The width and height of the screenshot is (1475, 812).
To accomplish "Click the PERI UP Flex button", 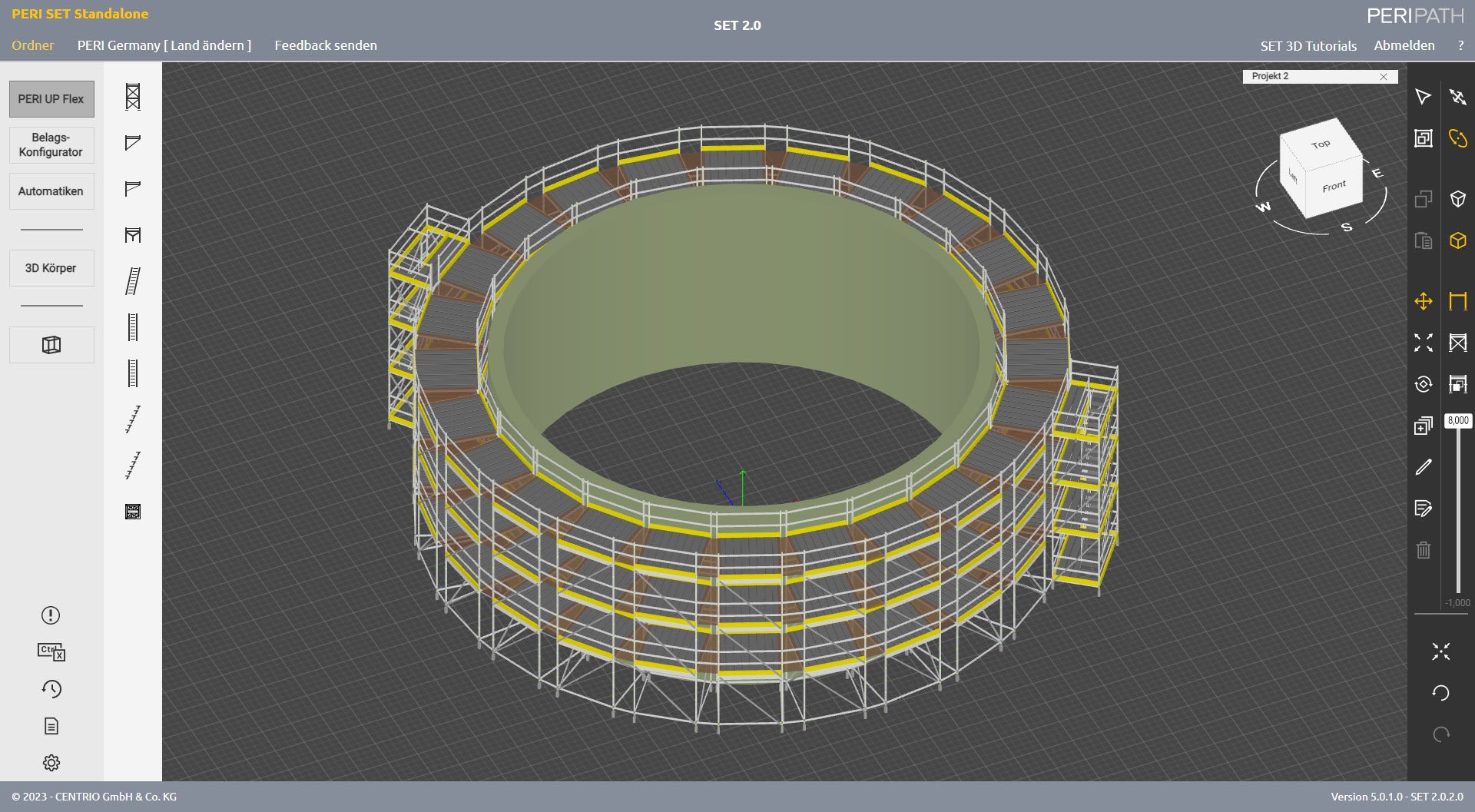I will (51, 98).
